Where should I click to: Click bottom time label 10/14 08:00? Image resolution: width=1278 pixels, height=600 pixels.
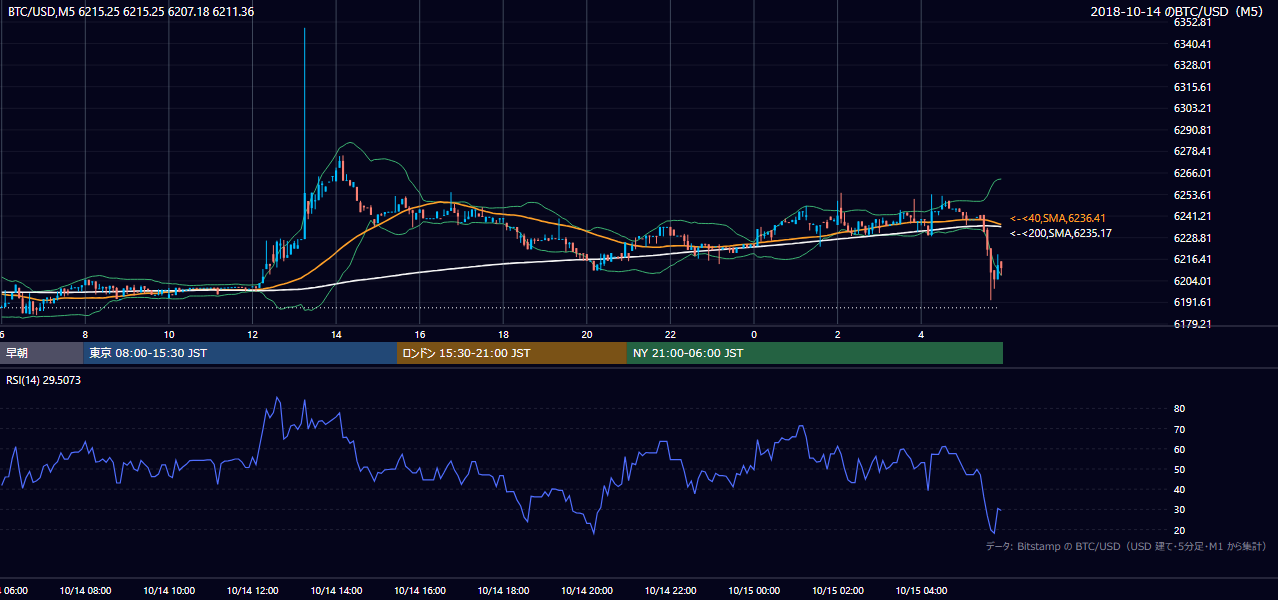pyautogui.click(x=85, y=591)
